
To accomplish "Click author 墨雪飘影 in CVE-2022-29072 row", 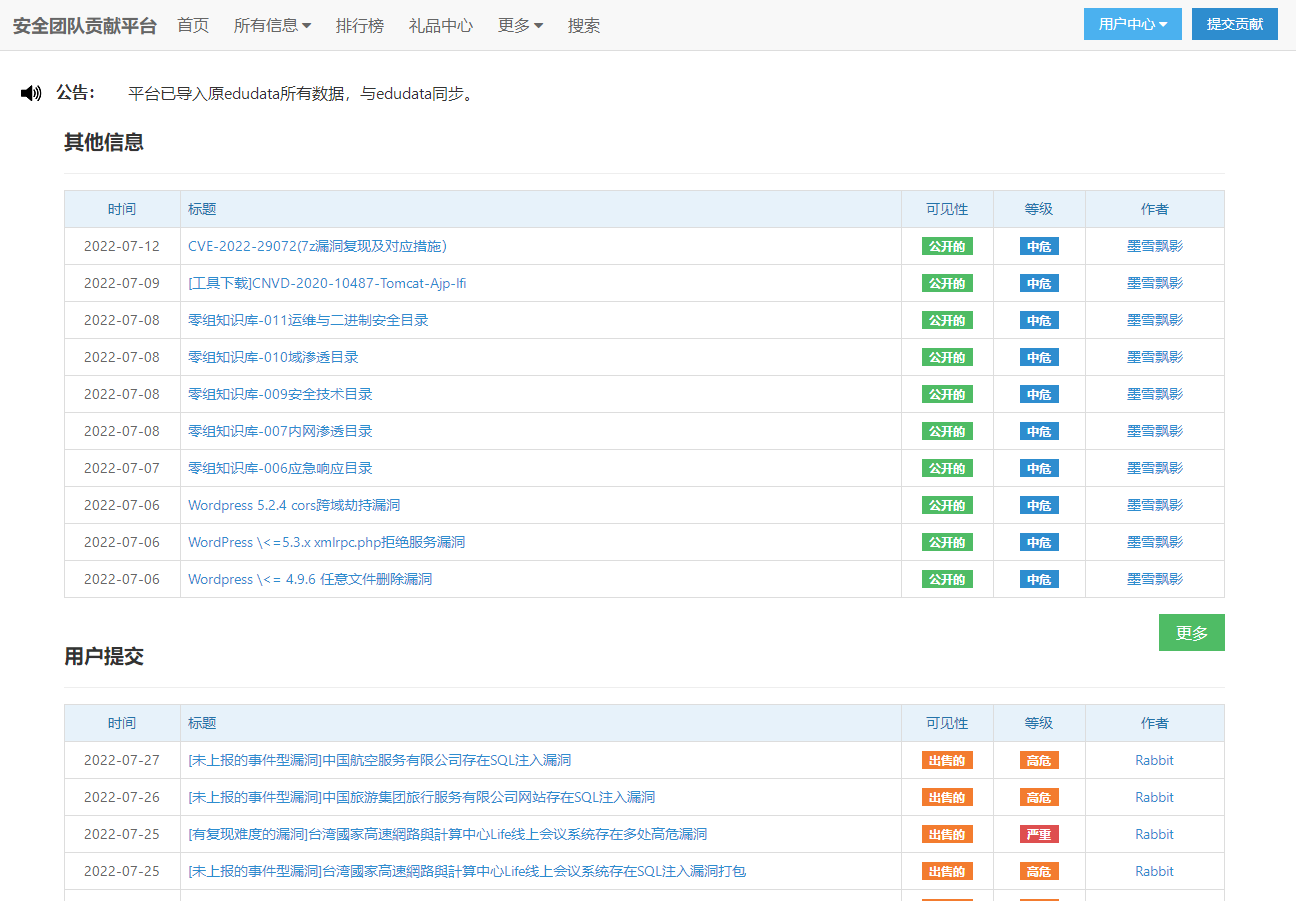I will (x=1155, y=246).
